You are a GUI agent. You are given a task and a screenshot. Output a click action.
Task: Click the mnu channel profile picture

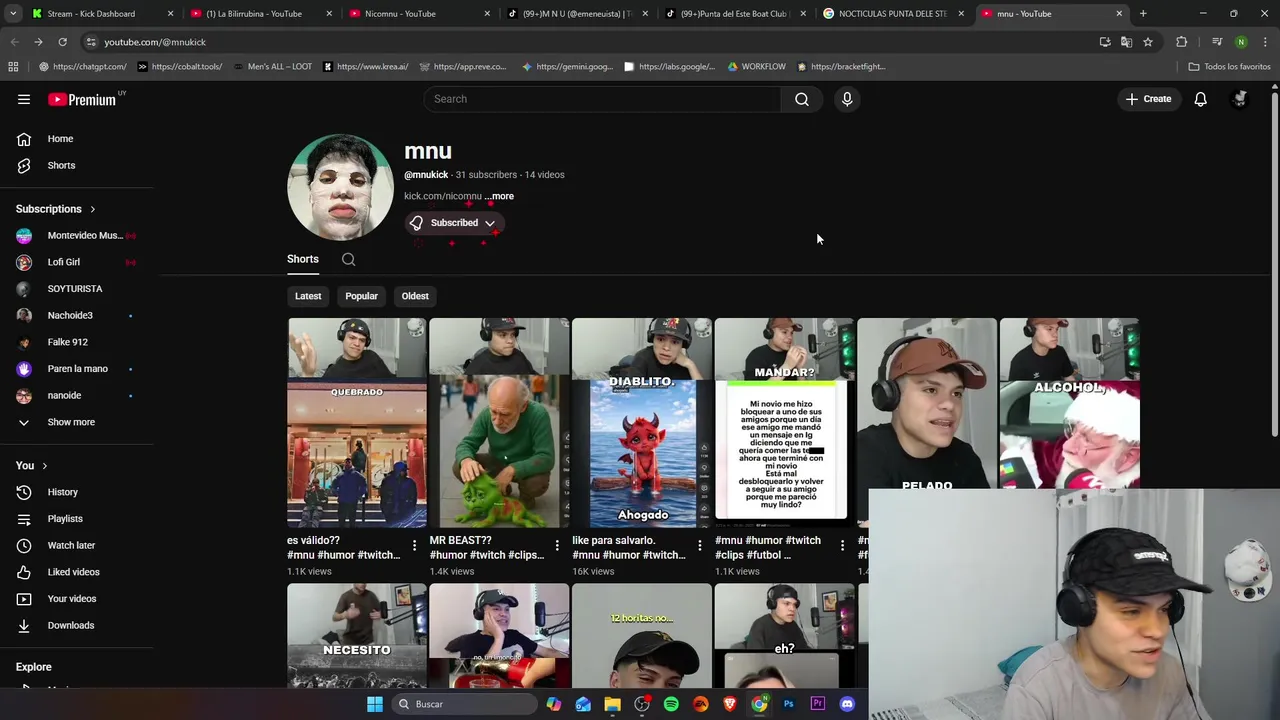click(340, 187)
